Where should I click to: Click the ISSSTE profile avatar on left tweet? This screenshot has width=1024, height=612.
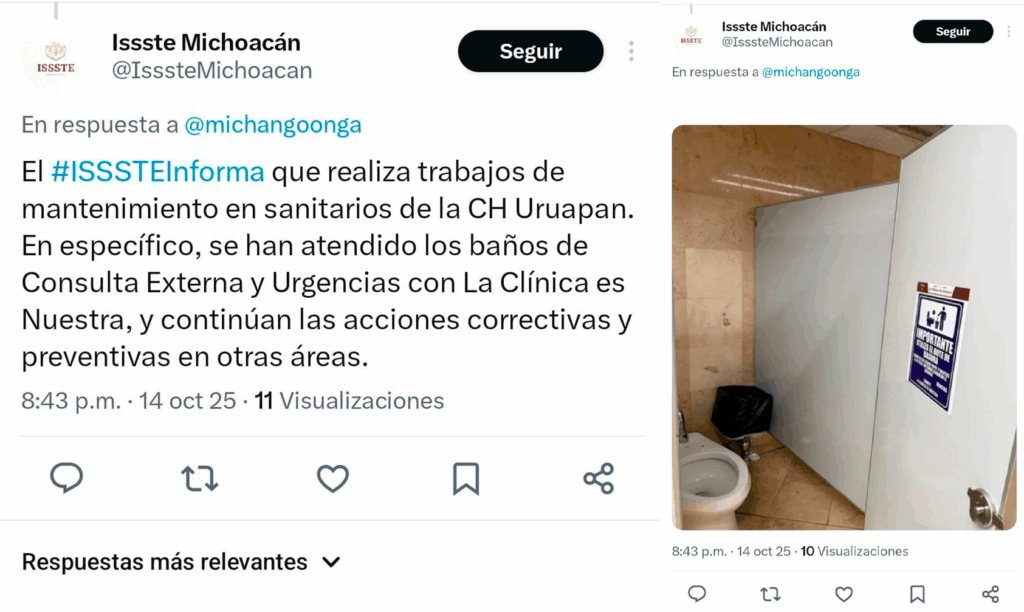click(x=56, y=62)
